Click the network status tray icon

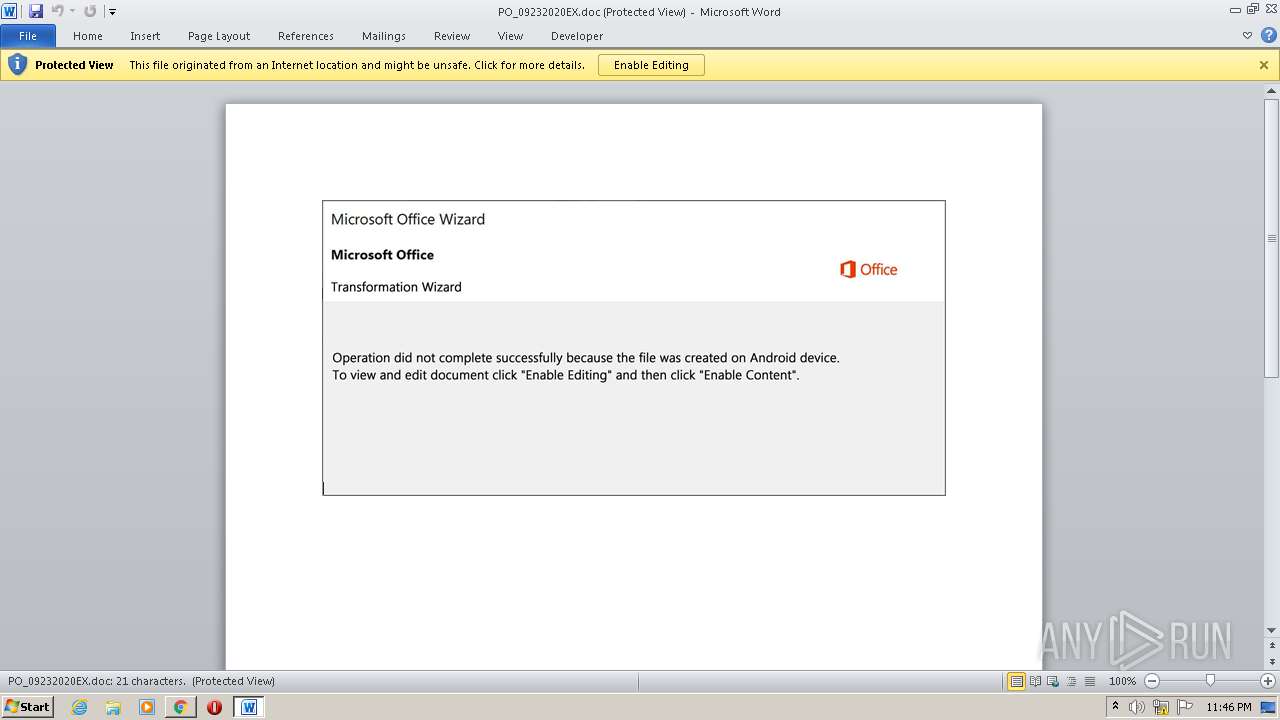tap(1161, 707)
